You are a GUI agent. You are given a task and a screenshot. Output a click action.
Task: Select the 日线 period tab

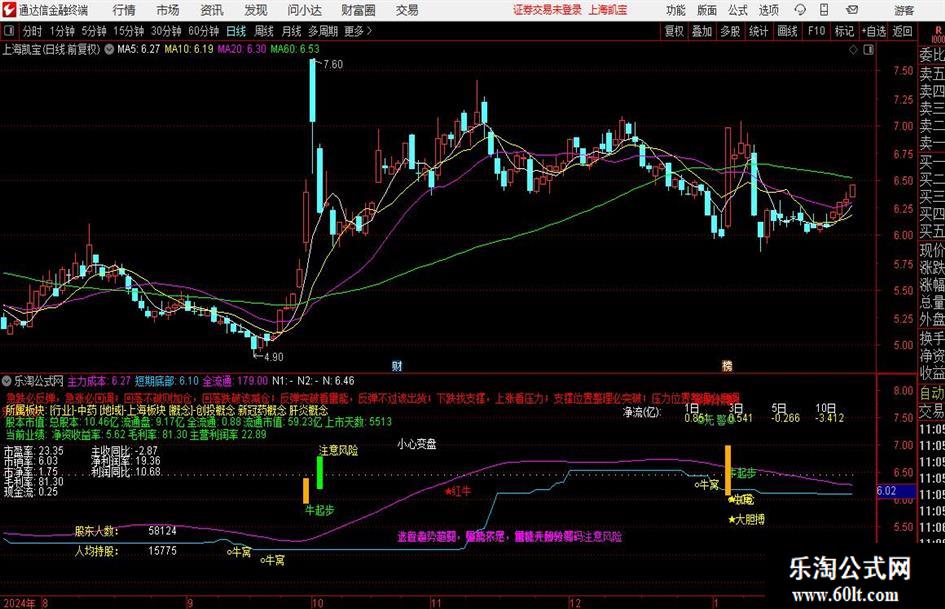tap(236, 31)
